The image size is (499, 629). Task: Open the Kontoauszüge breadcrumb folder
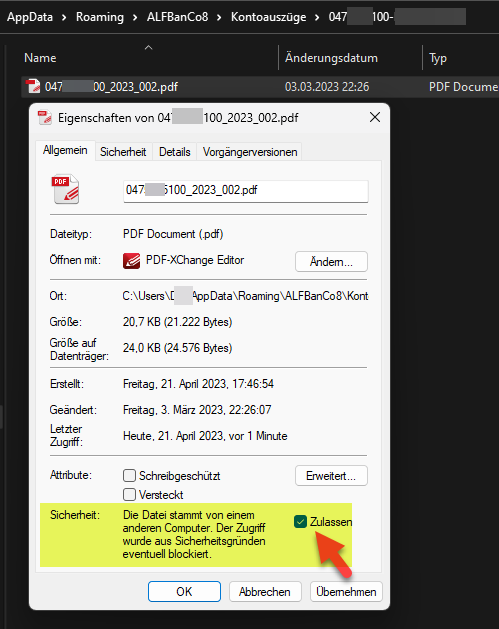268,17
